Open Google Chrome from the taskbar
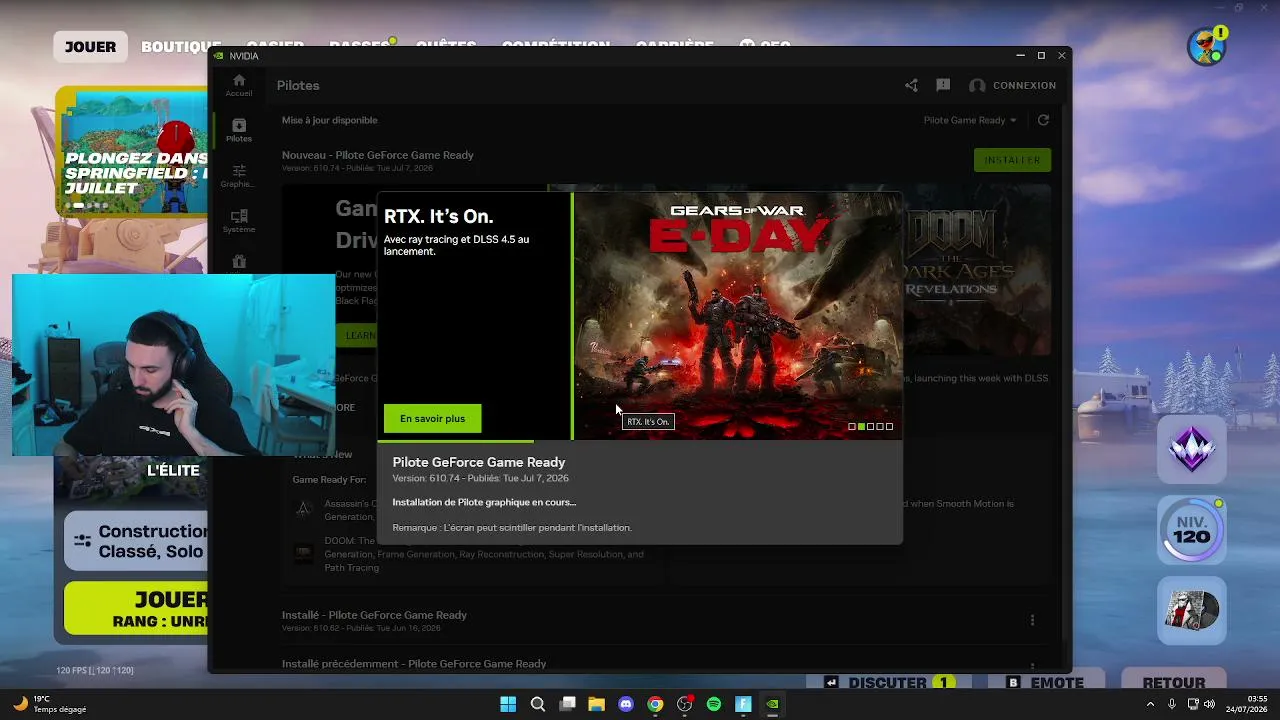The image size is (1280, 720). 655,704
